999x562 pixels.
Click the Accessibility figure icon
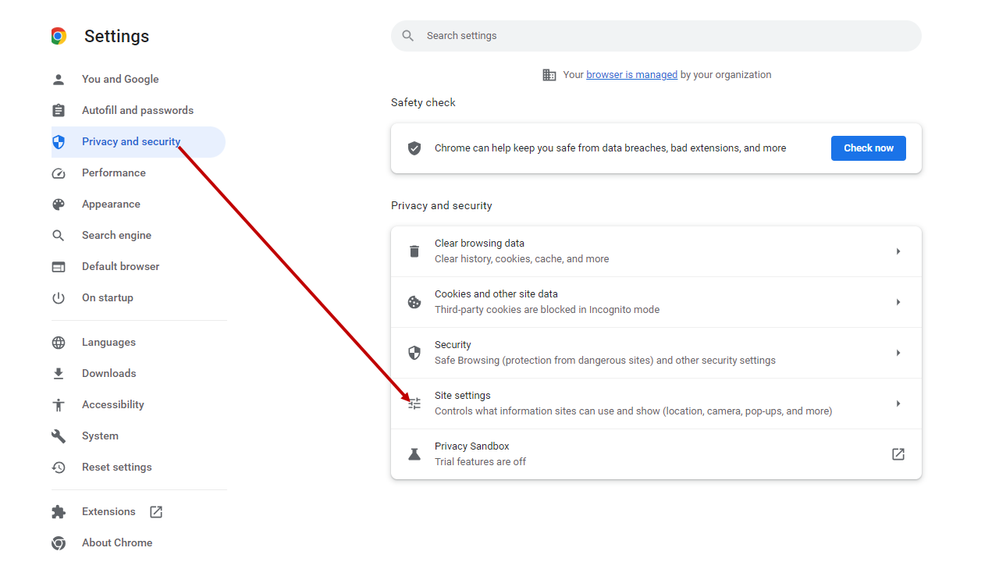click(59, 405)
